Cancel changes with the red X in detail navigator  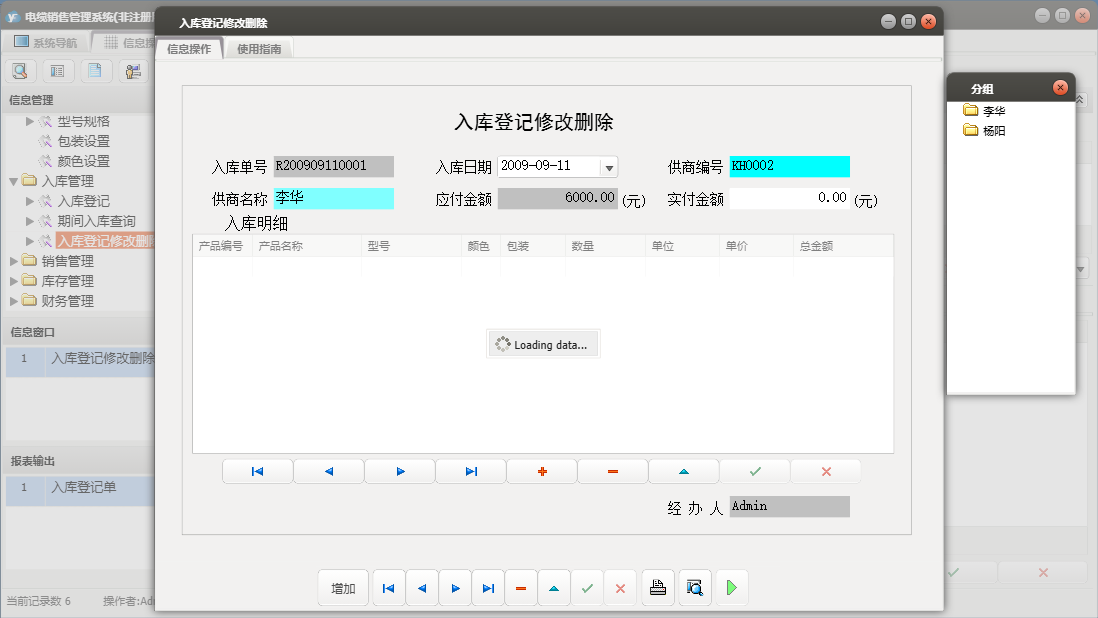(x=825, y=470)
